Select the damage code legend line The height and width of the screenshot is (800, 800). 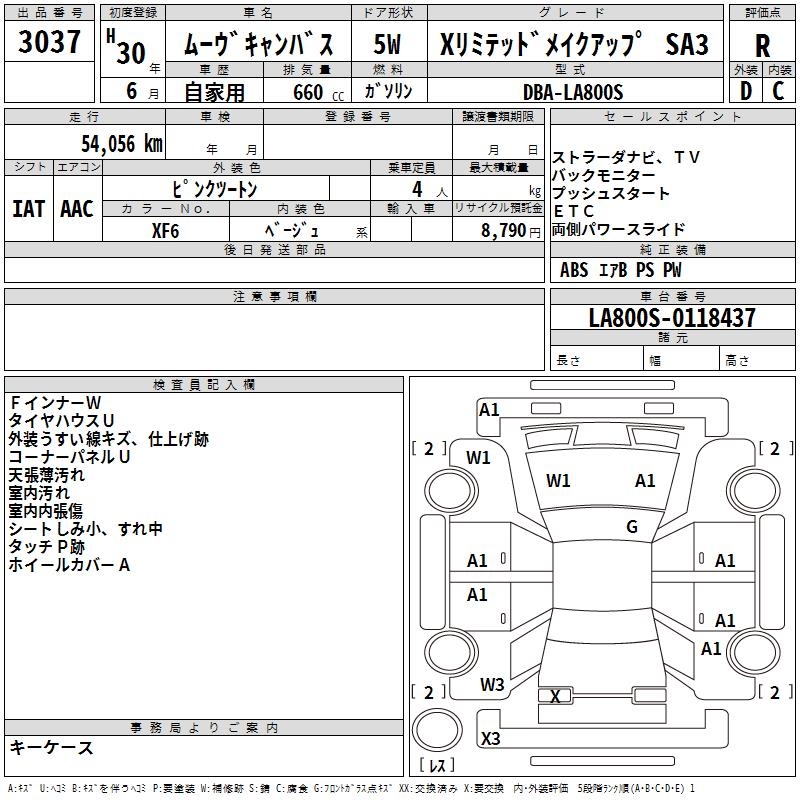[351, 789]
